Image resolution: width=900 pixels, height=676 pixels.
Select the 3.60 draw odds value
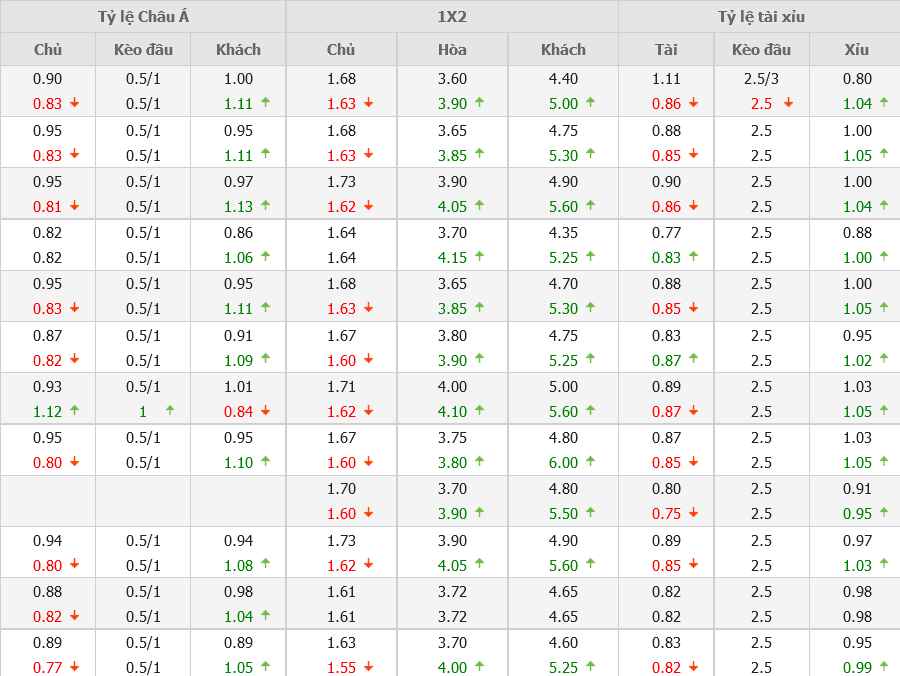452,79
